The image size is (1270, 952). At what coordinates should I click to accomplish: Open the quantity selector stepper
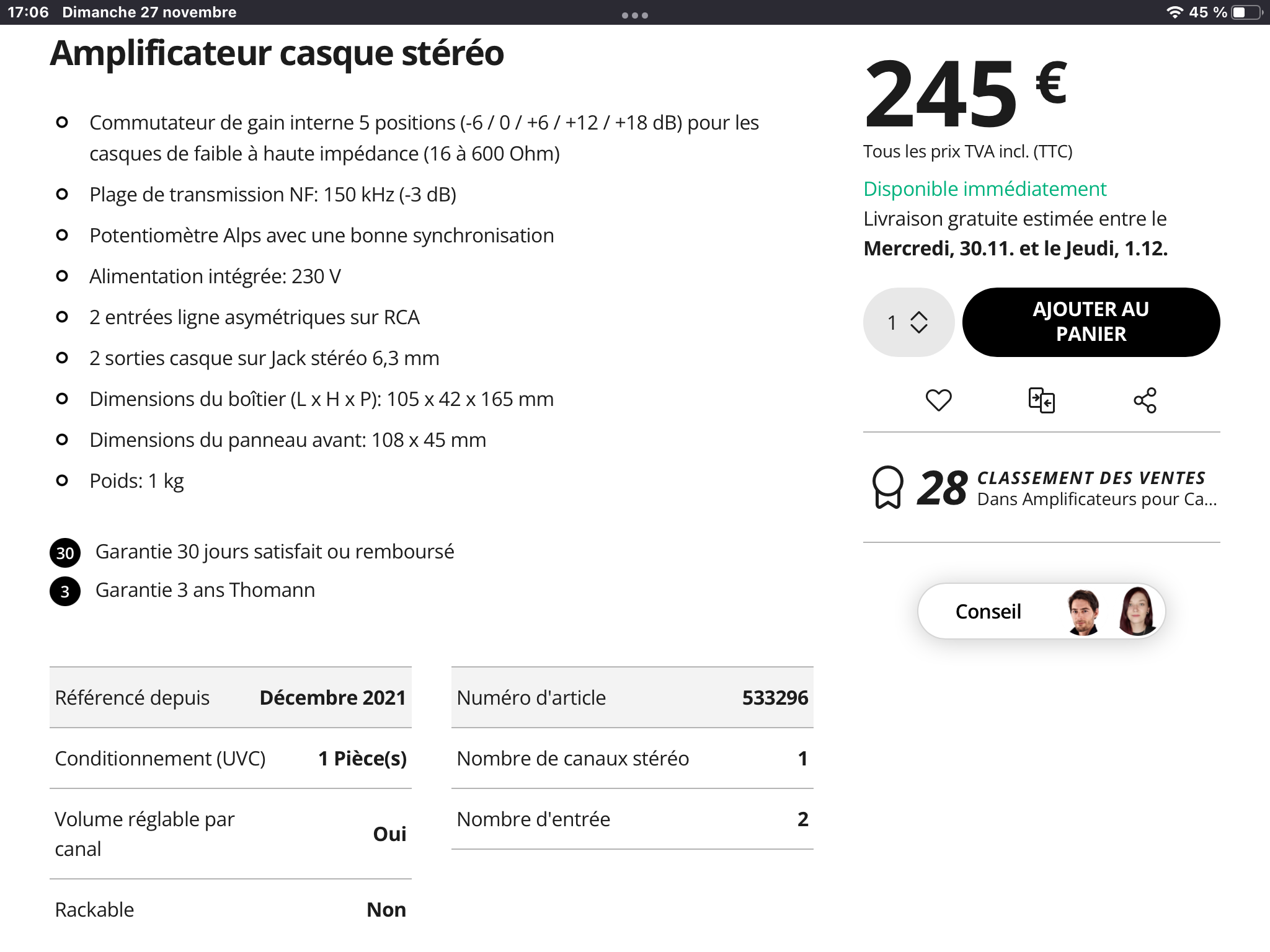tap(908, 322)
